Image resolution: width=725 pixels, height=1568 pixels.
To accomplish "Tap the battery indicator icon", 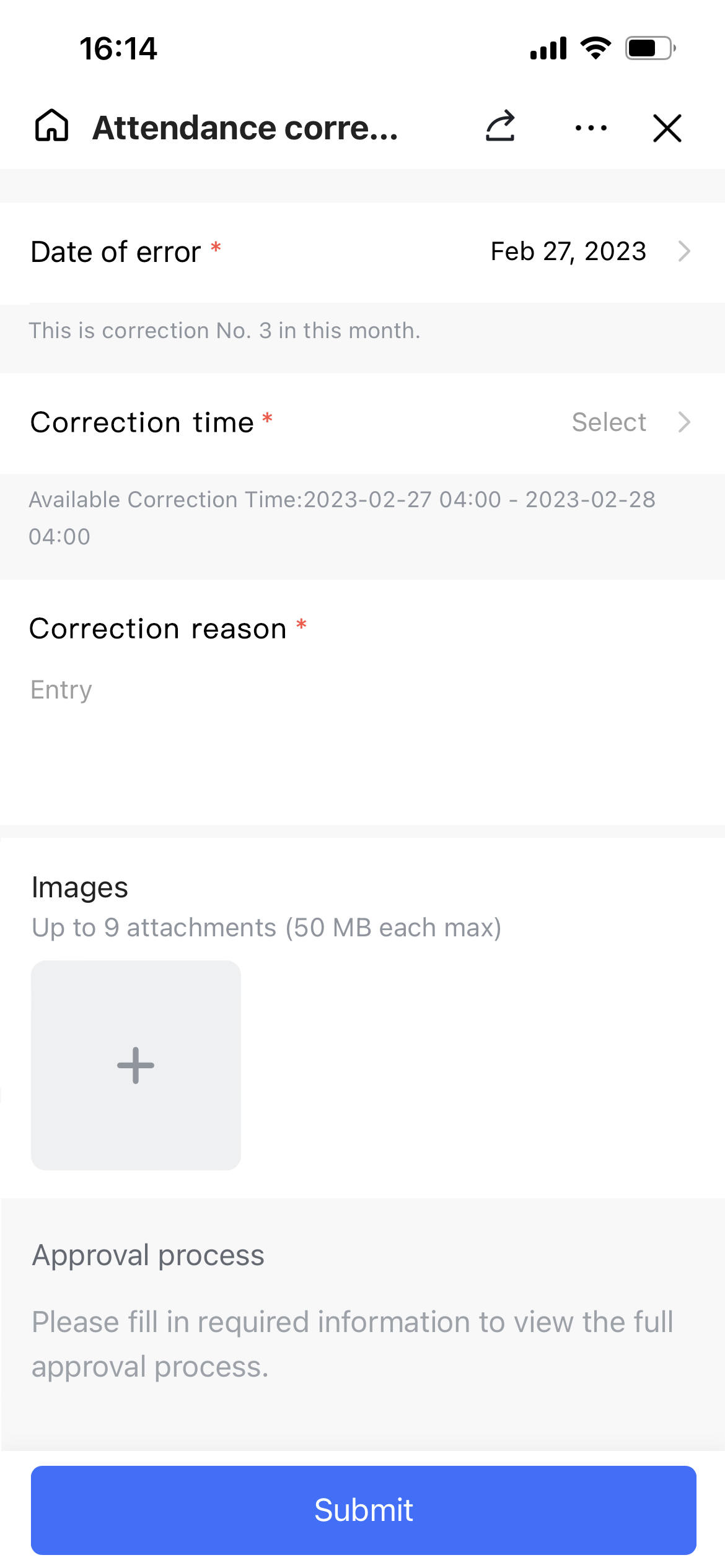I will 650,48.
